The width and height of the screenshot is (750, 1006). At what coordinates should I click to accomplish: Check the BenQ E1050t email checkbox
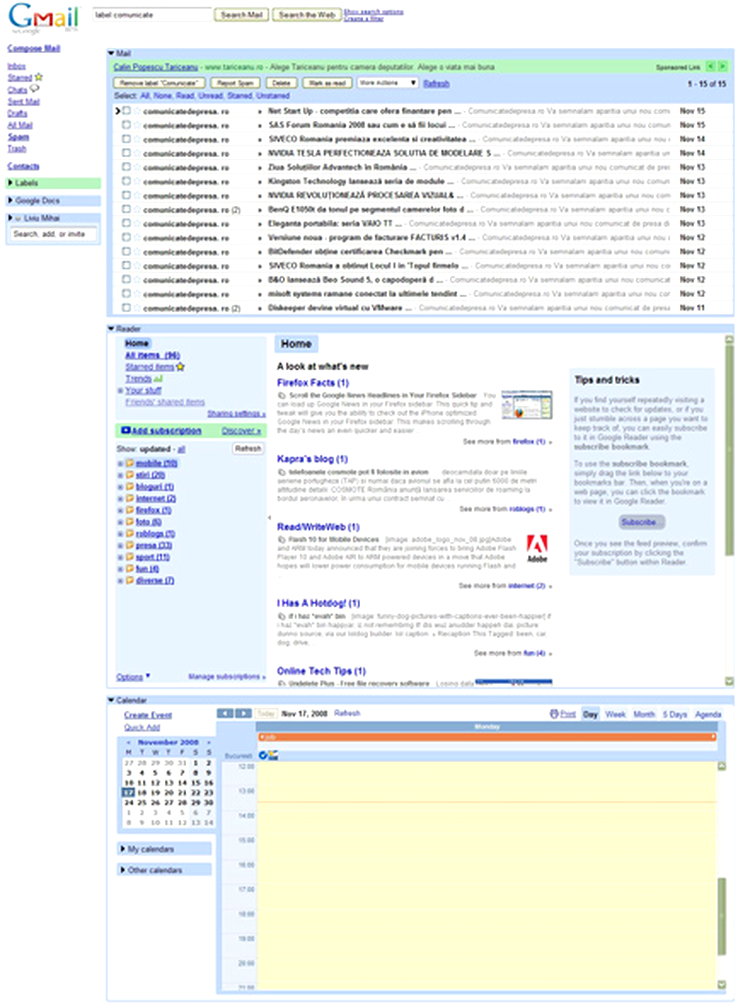tap(126, 210)
